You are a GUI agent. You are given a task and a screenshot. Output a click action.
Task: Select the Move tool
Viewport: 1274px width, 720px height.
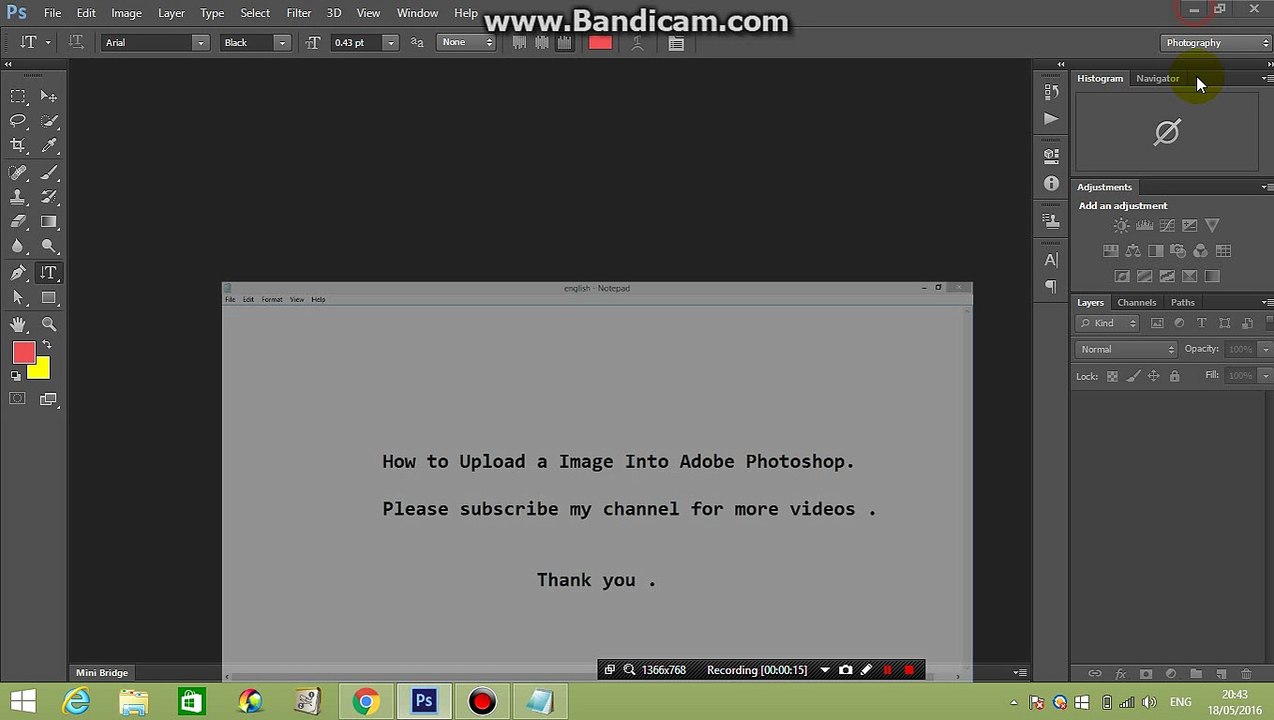coord(48,96)
